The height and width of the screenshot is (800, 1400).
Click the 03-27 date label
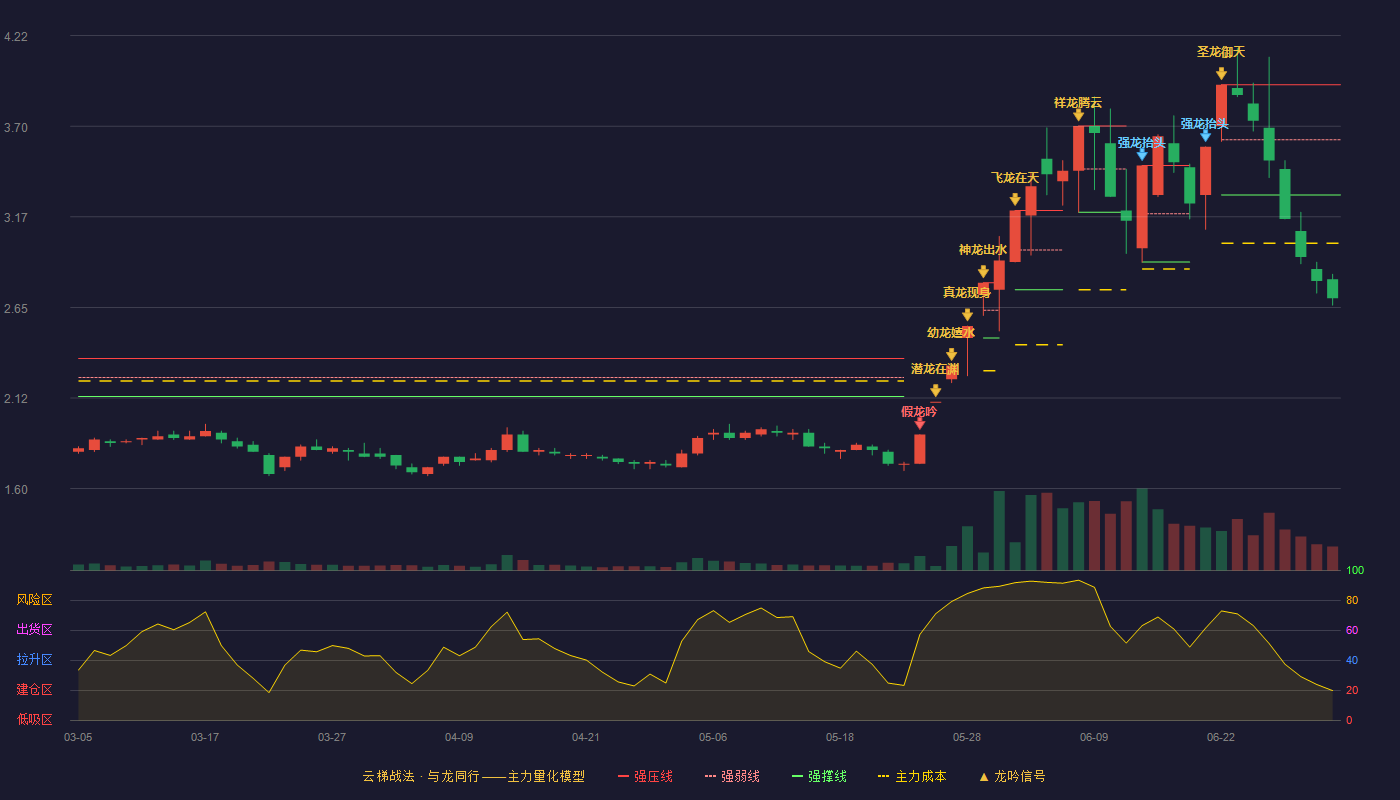click(332, 737)
